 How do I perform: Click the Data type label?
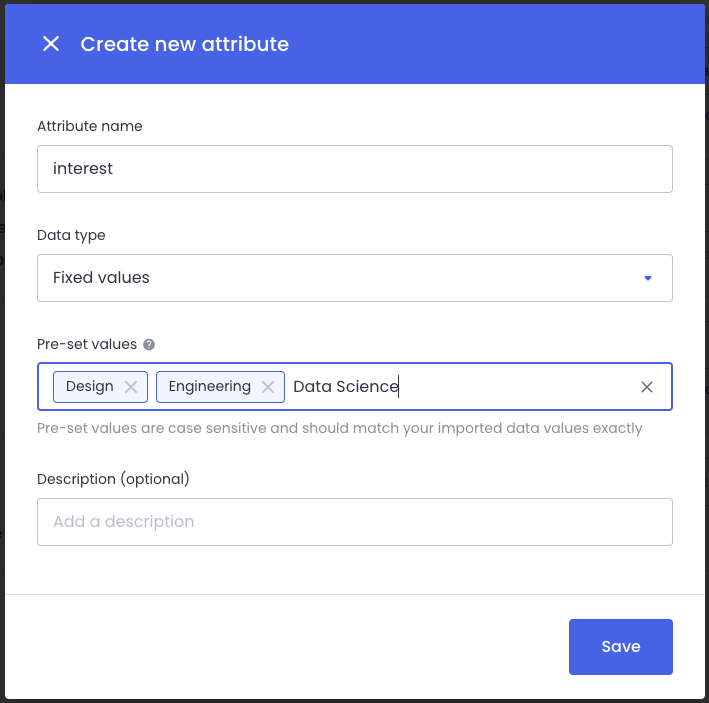(x=71, y=235)
